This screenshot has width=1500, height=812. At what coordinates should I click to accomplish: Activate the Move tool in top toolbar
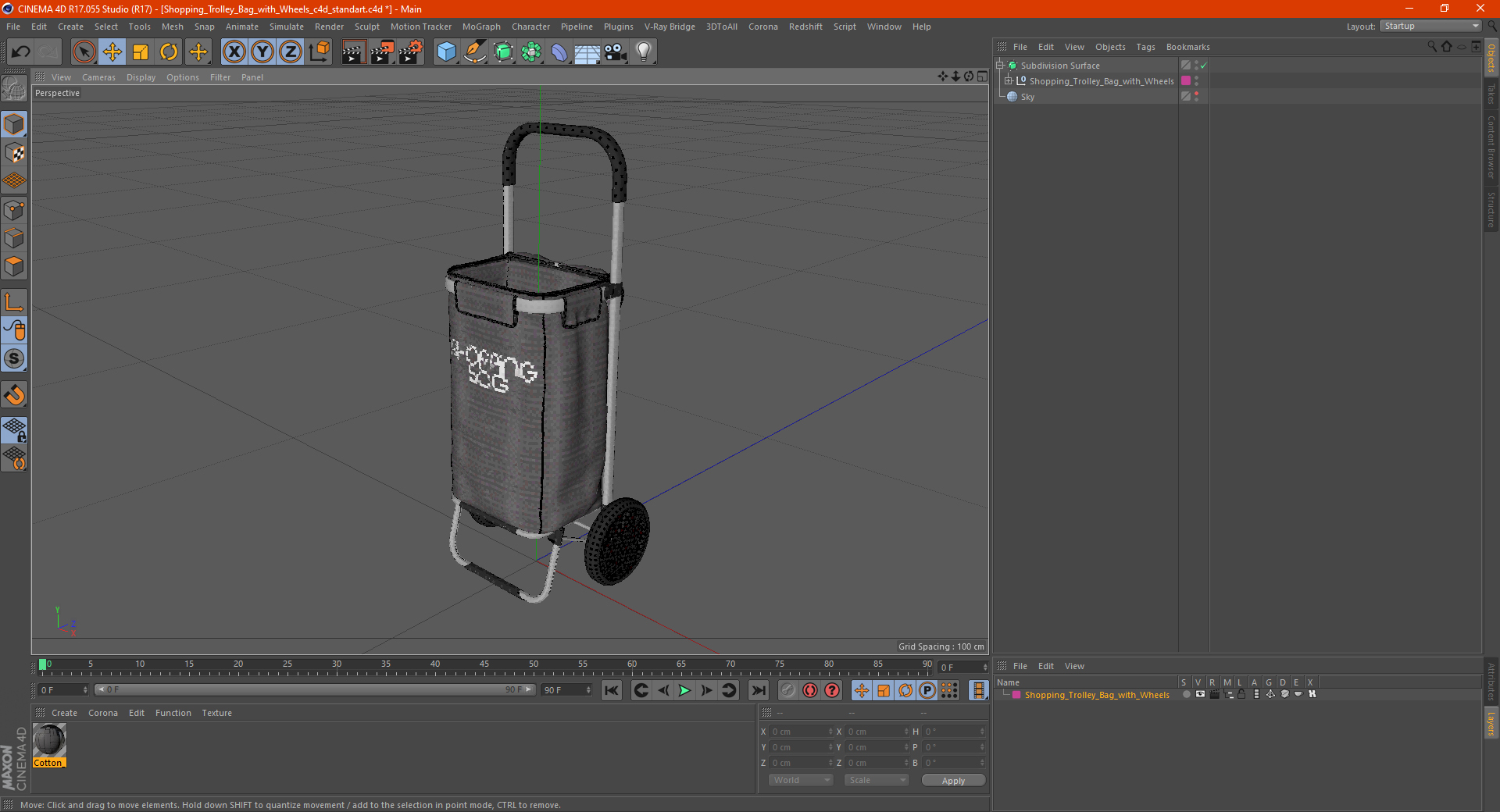click(112, 52)
